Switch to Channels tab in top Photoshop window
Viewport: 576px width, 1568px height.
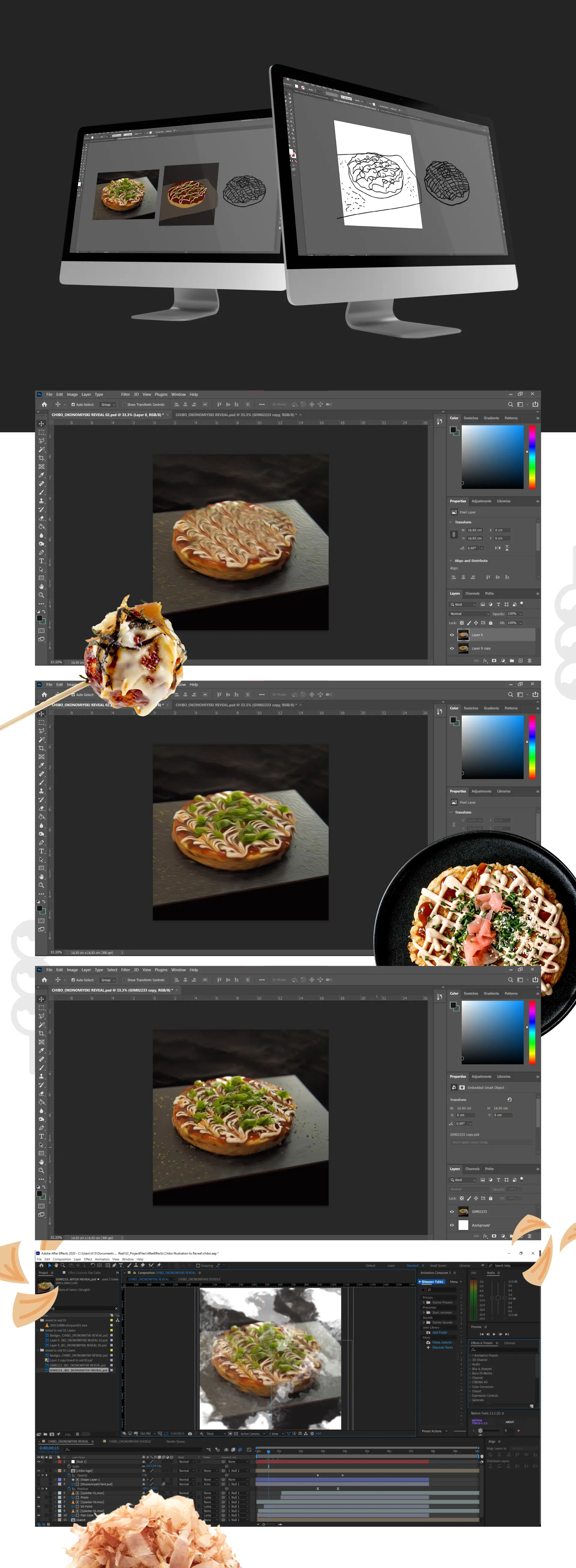472,594
